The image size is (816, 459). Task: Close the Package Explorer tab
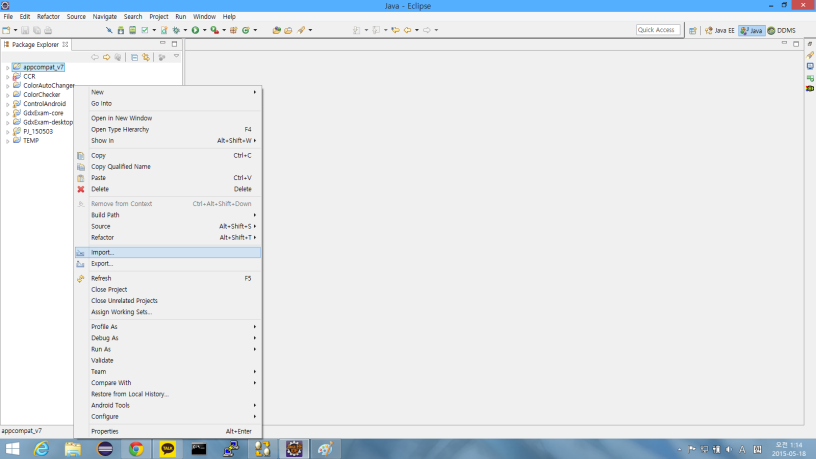[x=66, y=44]
